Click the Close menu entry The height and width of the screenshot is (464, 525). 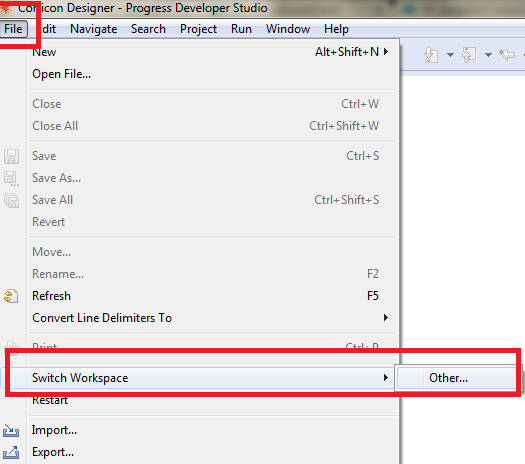pos(213,104)
